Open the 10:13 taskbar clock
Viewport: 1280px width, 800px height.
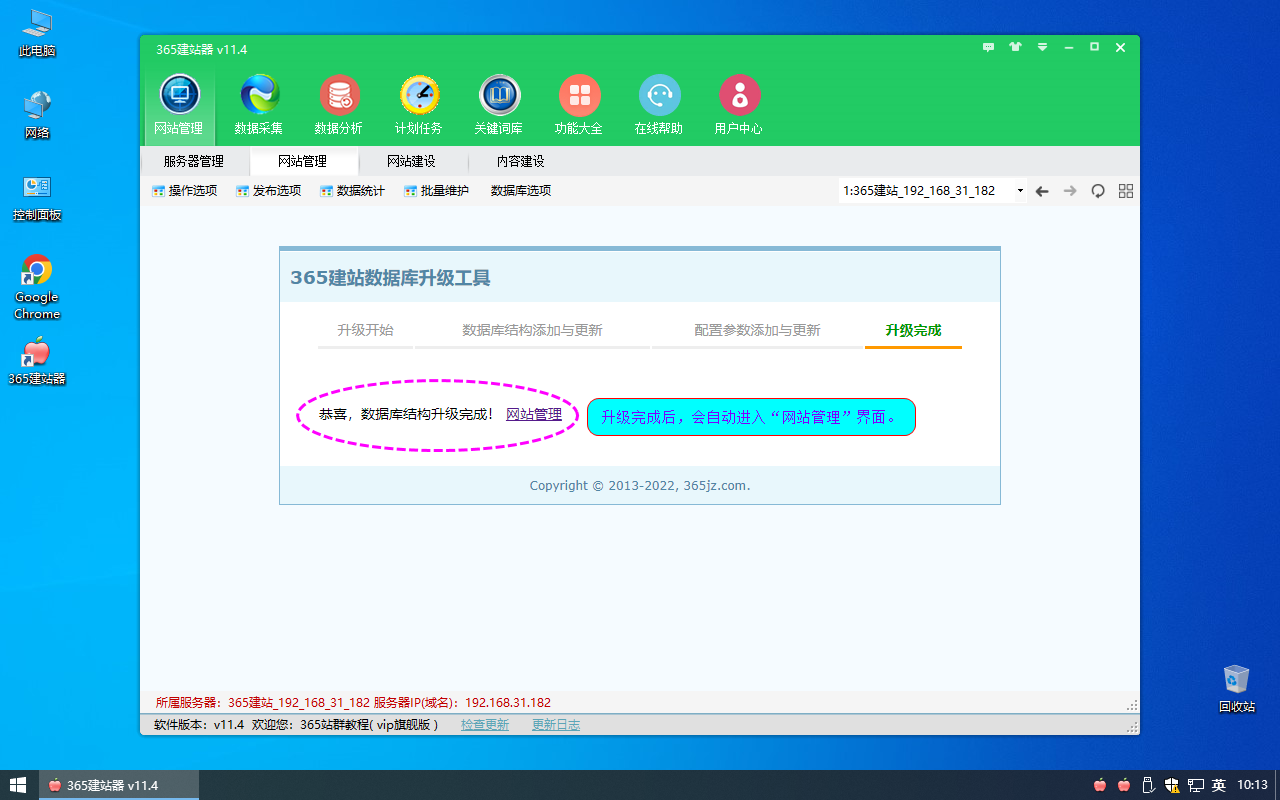pos(1253,785)
